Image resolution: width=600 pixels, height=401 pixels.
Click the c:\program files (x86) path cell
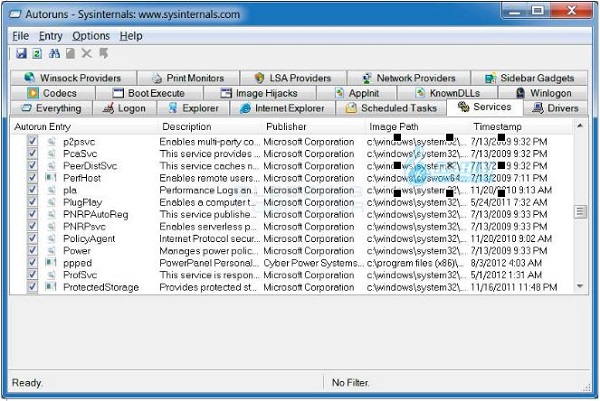pos(416,262)
